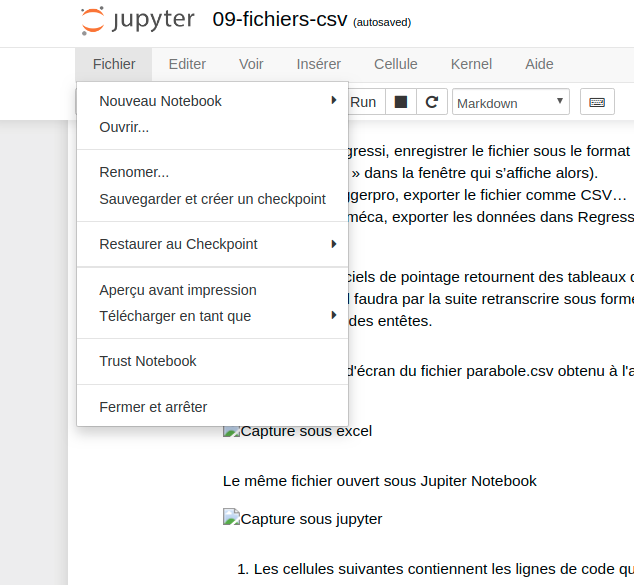Click the line mentioning "fichier parabole.csv"
634x585 pixels.
point(491,371)
